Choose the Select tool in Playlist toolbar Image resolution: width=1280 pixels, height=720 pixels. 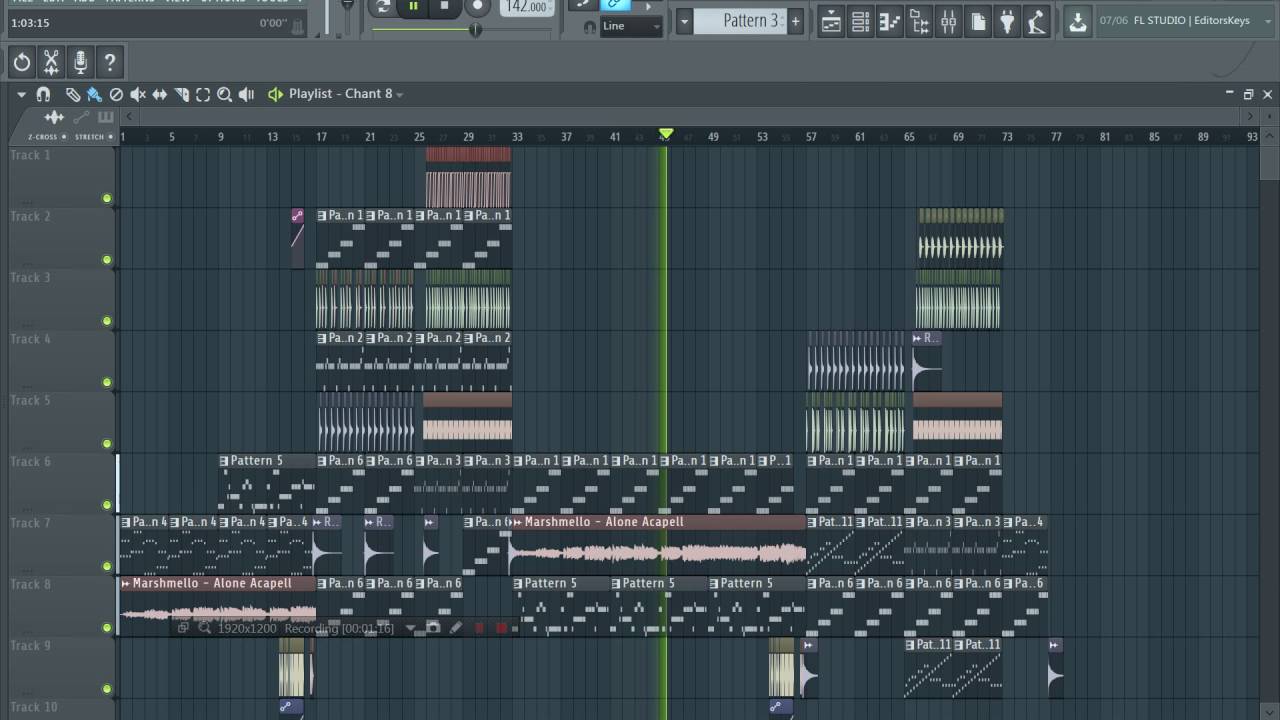[x=203, y=94]
